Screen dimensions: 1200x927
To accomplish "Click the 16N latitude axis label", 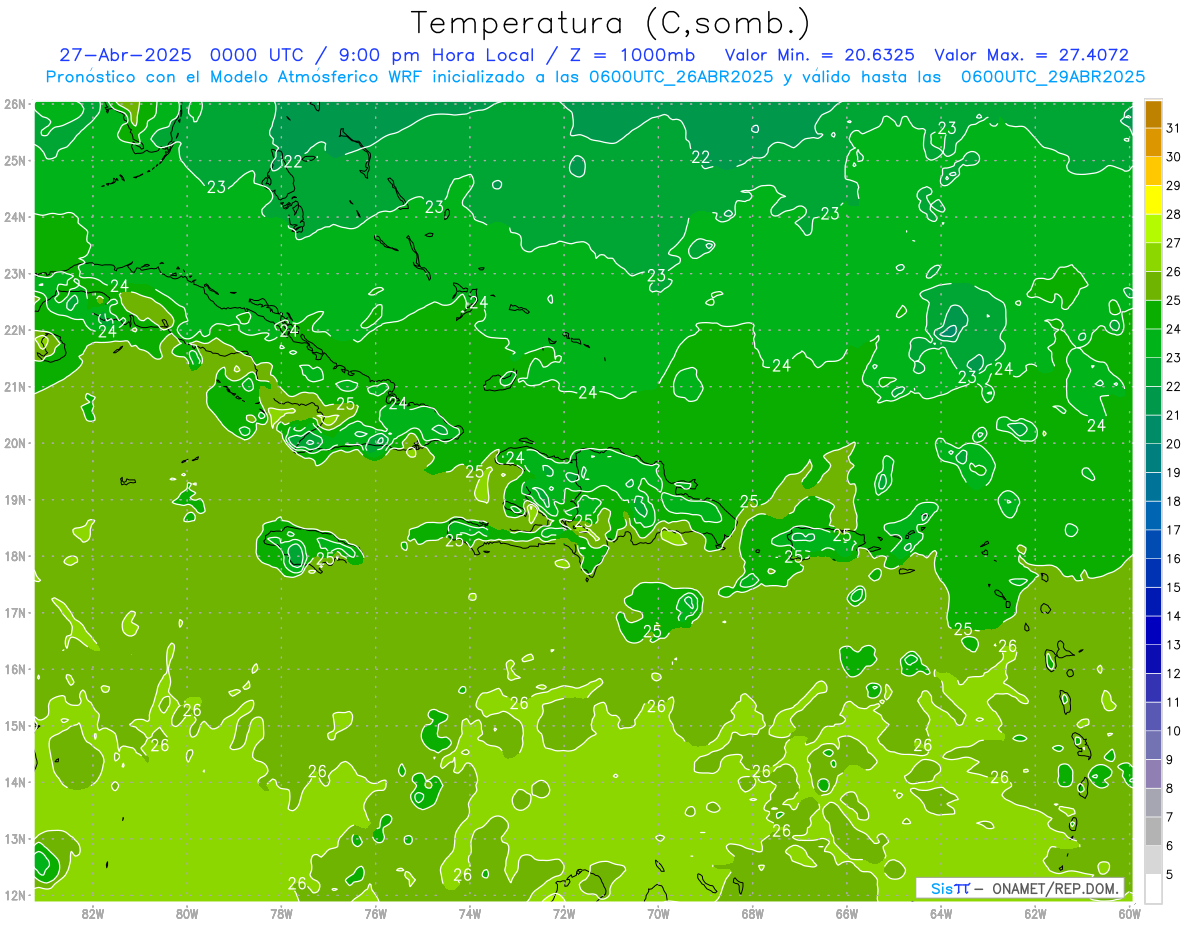I will pyautogui.click(x=14, y=669).
